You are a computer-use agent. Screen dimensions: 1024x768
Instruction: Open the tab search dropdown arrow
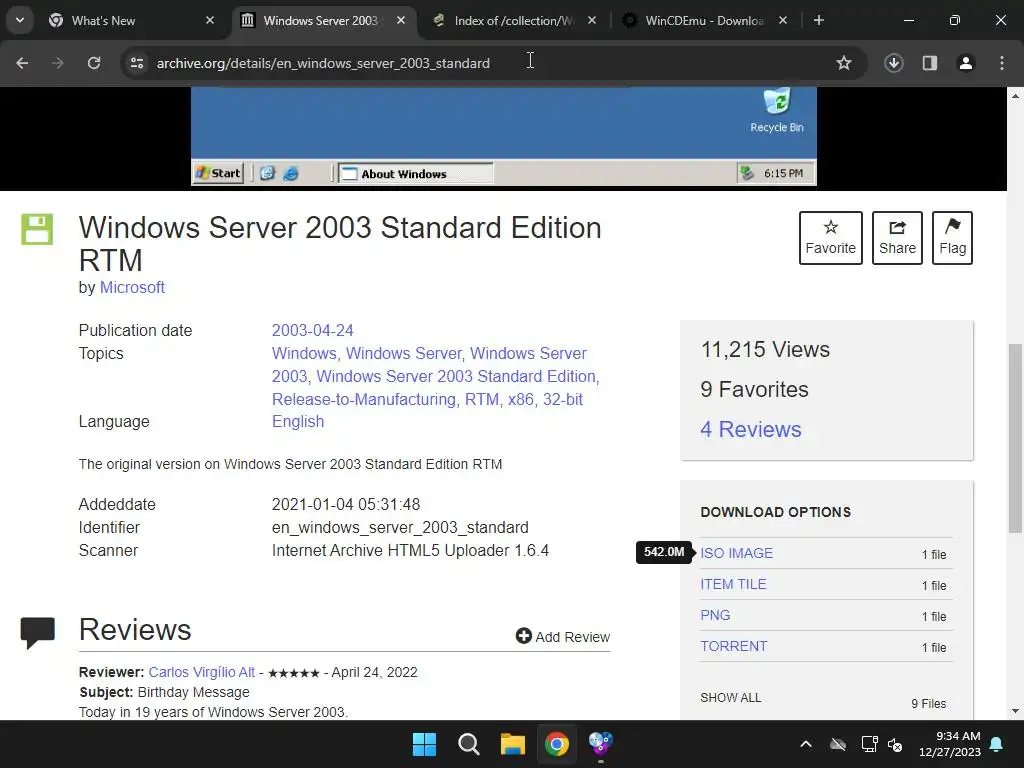[20, 20]
